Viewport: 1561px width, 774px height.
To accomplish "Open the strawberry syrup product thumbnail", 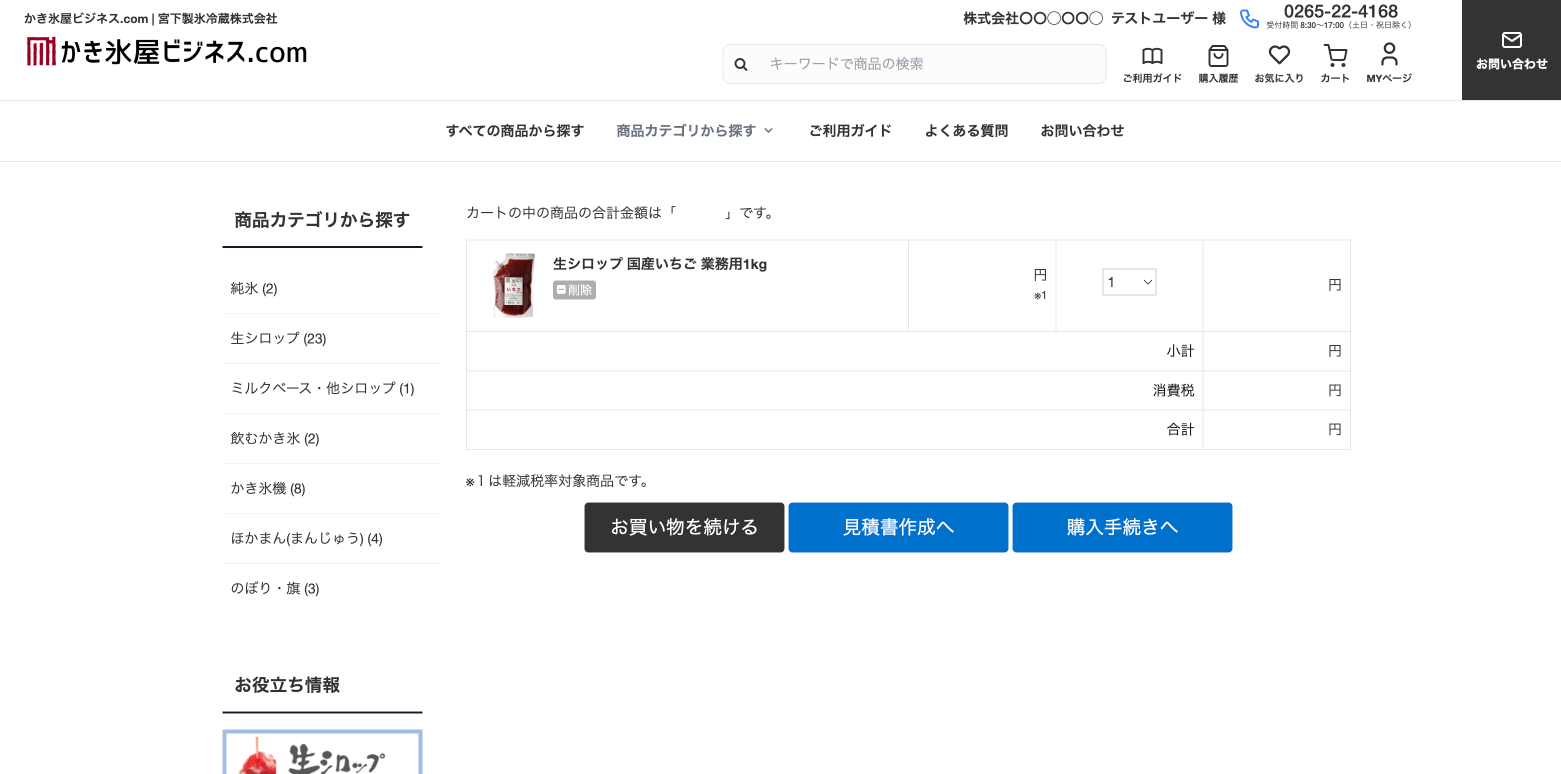I will (514, 285).
